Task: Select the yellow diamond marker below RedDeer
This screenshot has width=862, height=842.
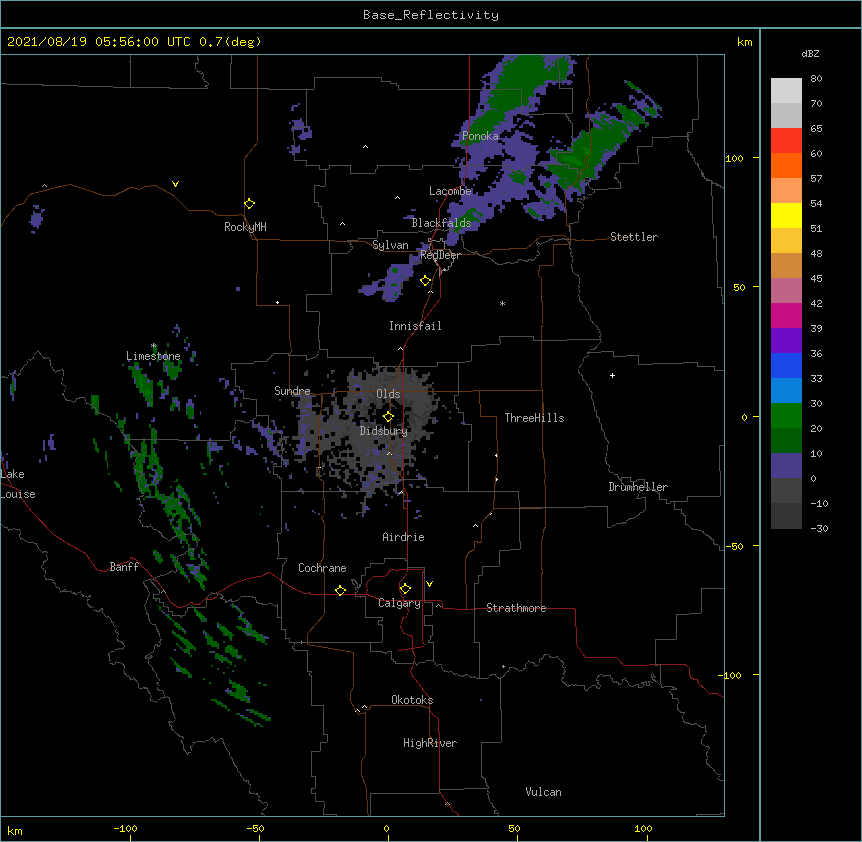Action: click(426, 281)
